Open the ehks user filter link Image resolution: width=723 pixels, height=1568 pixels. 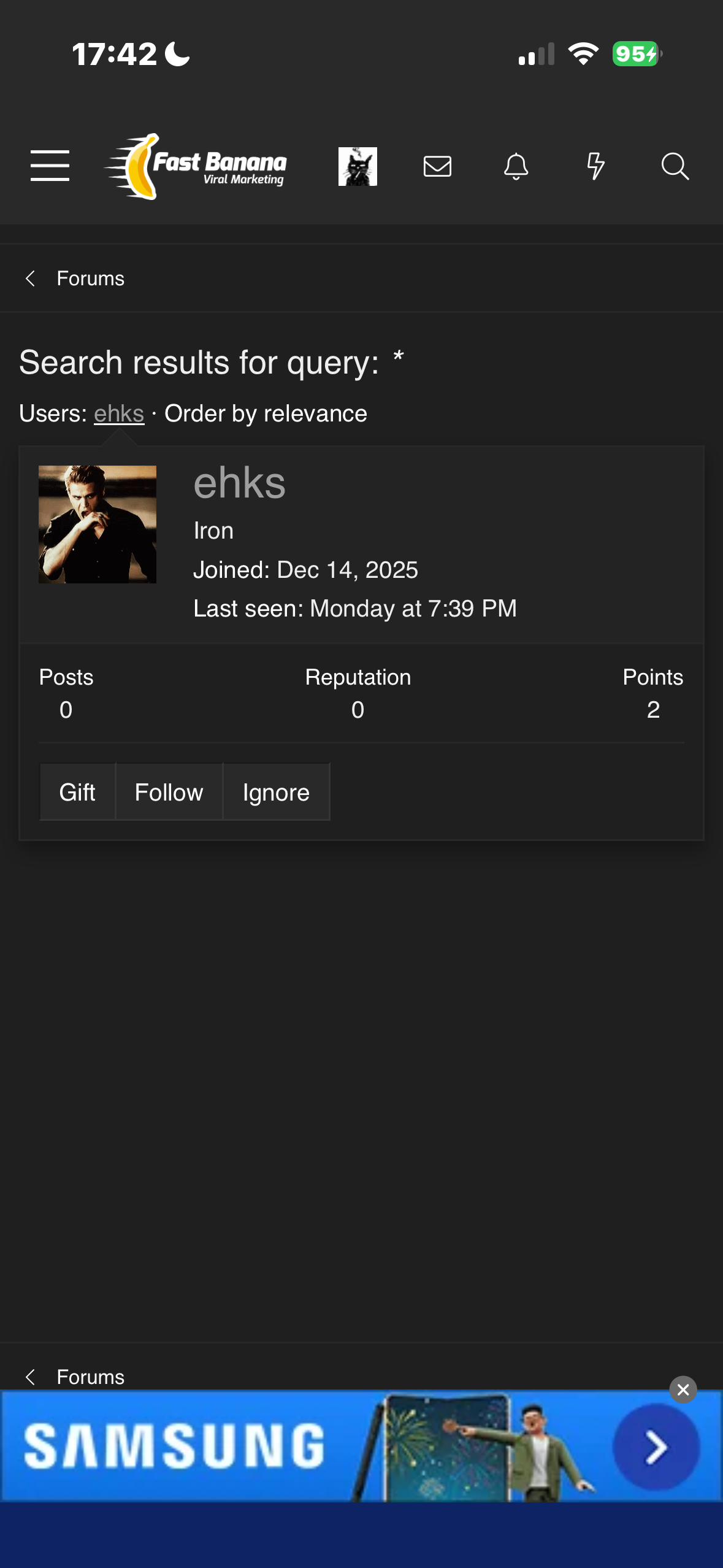click(x=119, y=414)
